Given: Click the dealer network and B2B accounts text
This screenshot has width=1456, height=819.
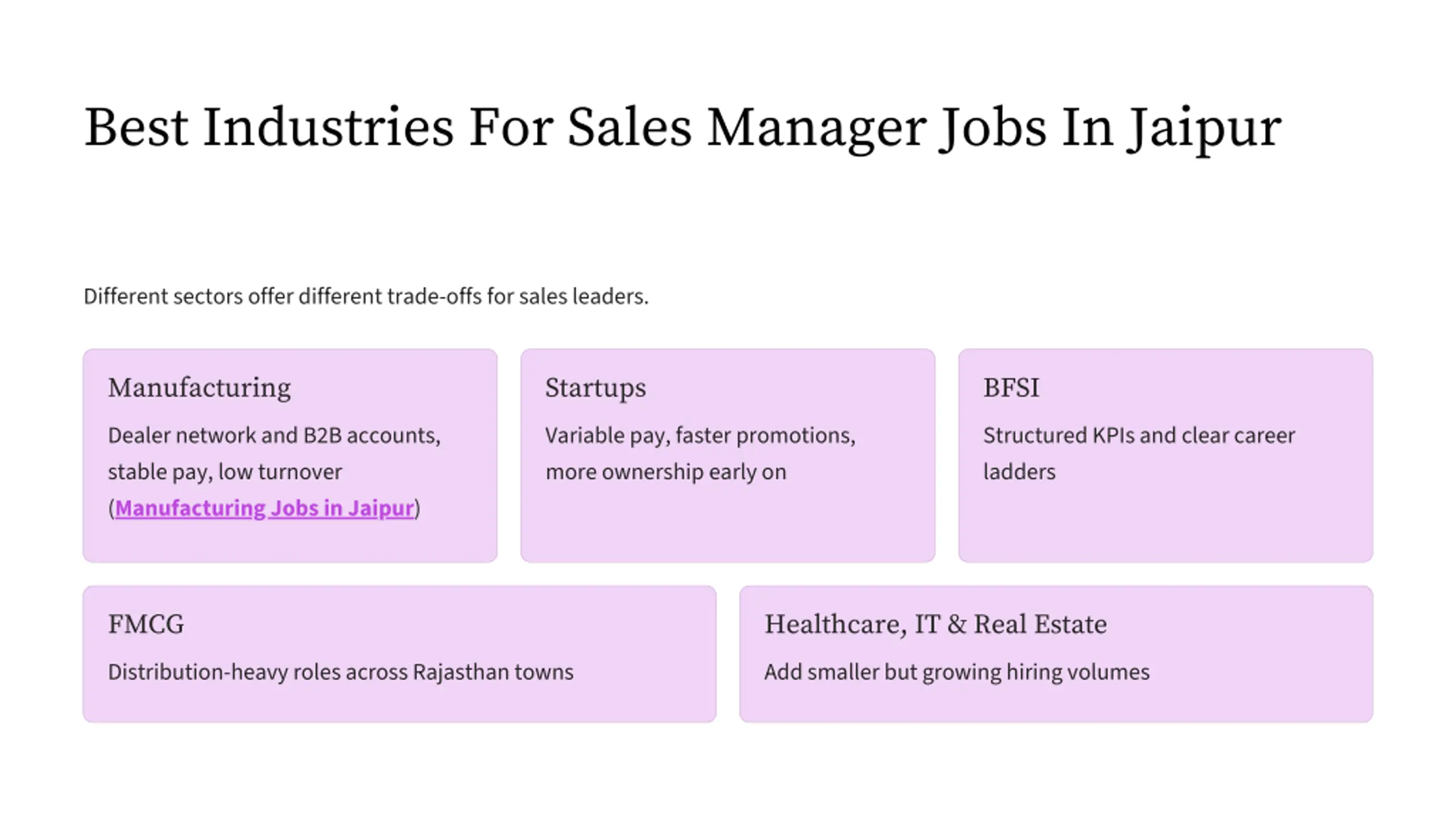Looking at the screenshot, I should pos(274,436).
